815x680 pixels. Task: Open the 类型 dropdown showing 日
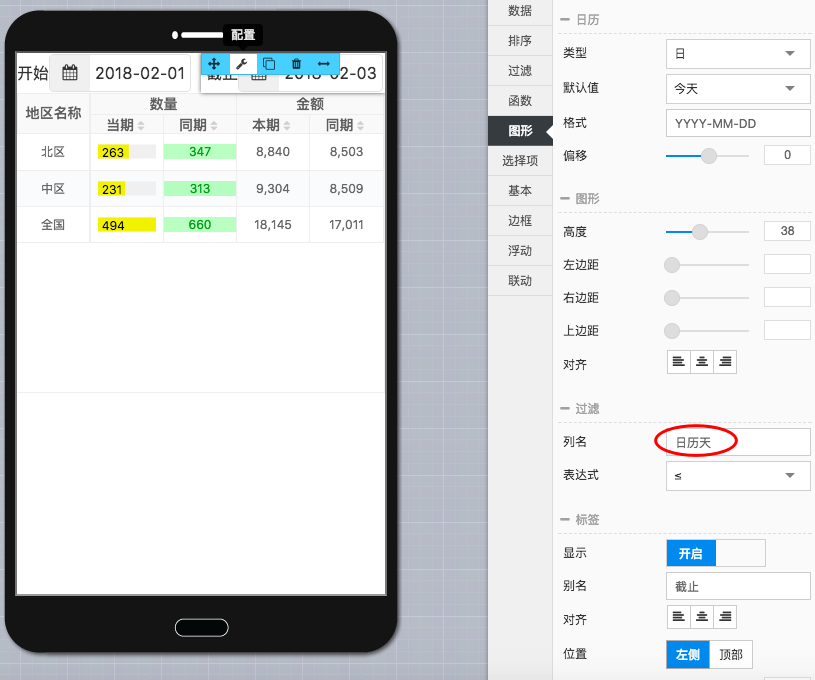pos(738,53)
